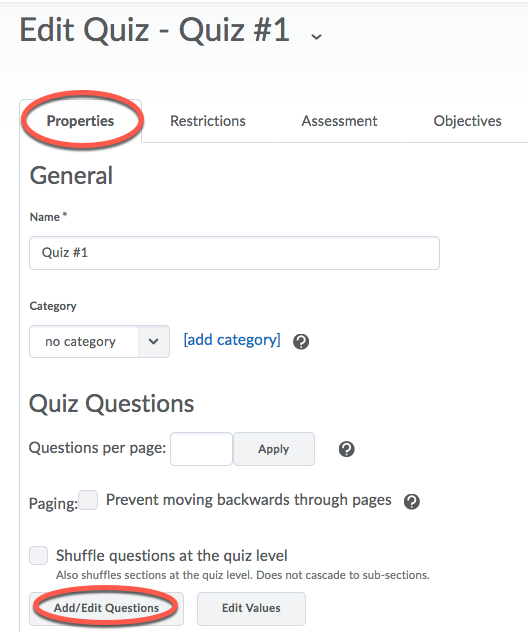This screenshot has height=632, width=528.
Task: Enable Prevent moving backwards through pages checkbox
Action: [88, 500]
